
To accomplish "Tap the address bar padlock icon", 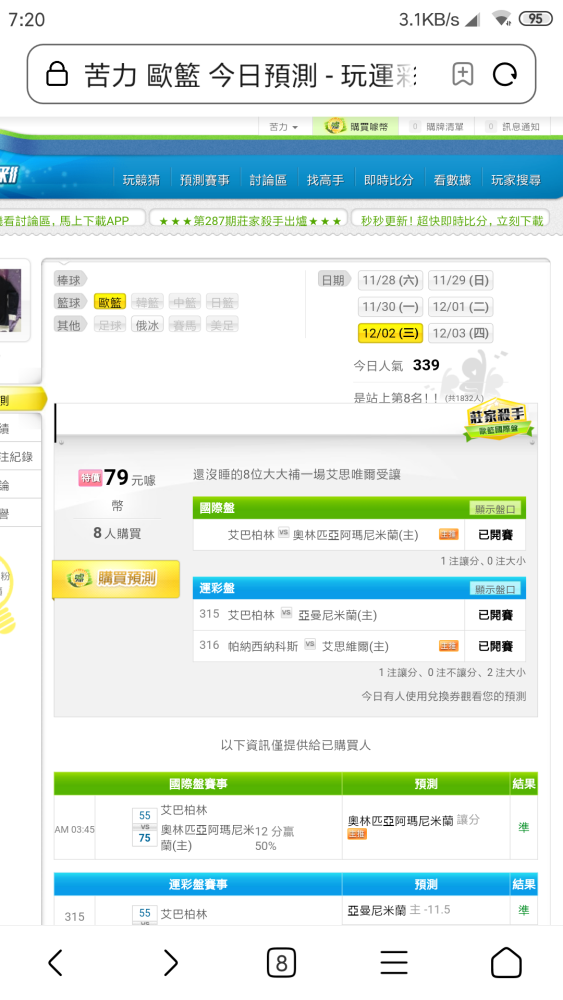I will click(57, 74).
